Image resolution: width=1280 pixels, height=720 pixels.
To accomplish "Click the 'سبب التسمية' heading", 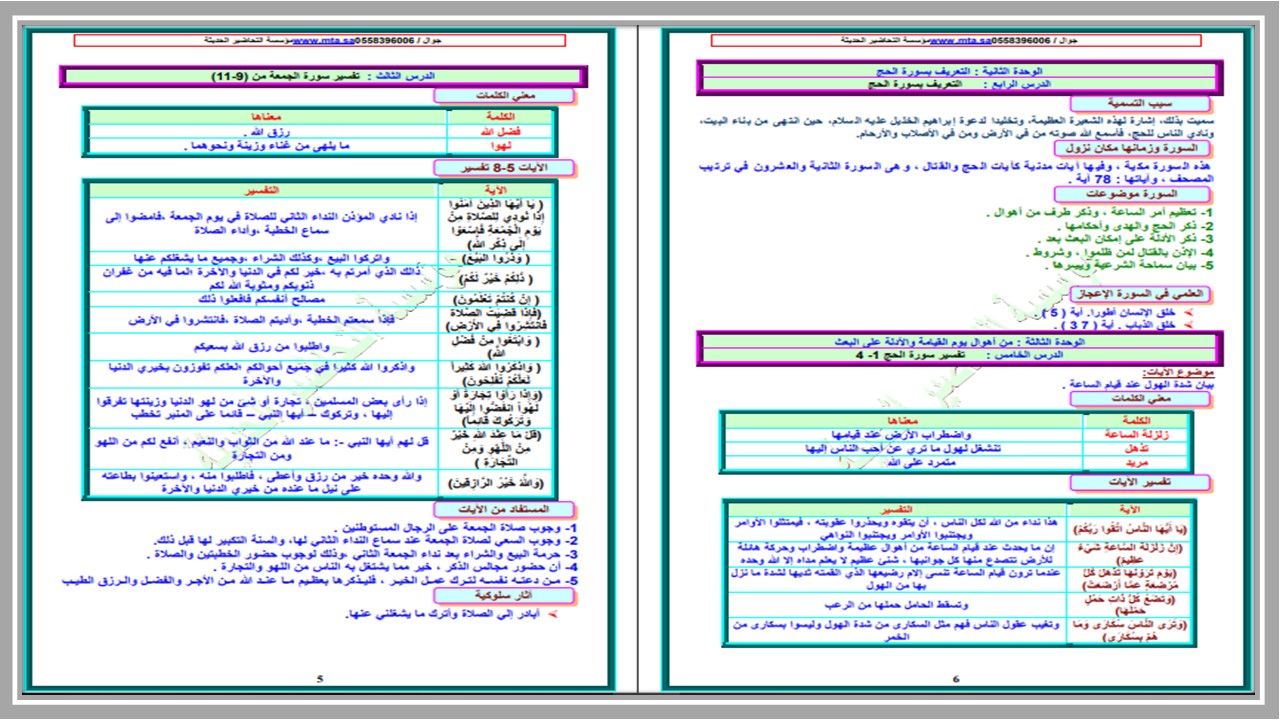I will tap(1140, 103).
